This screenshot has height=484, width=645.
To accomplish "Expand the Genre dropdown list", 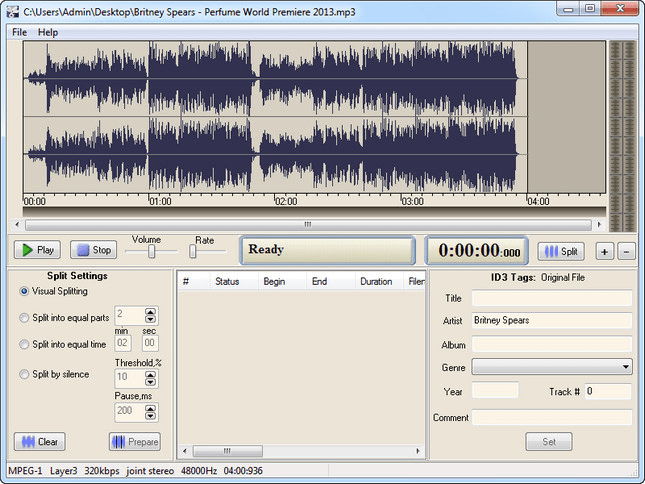I will coord(625,367).
